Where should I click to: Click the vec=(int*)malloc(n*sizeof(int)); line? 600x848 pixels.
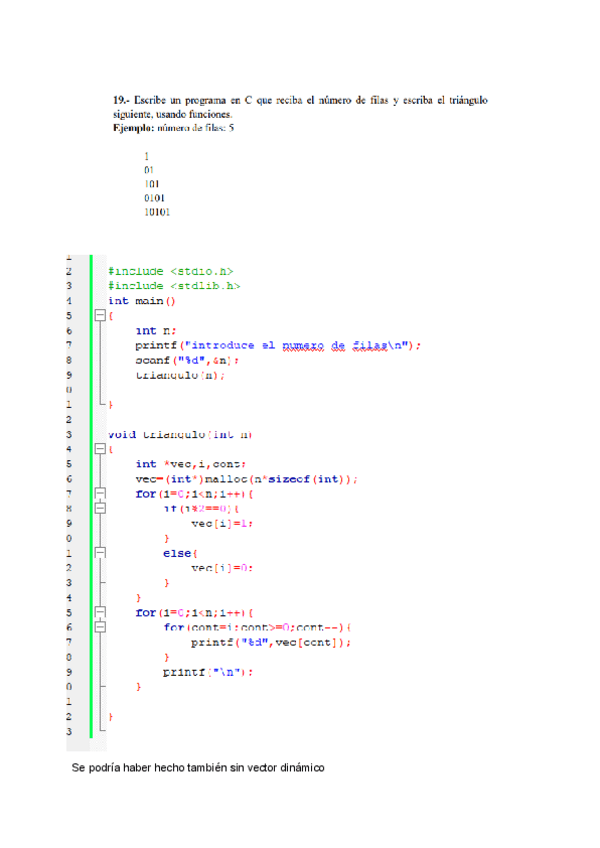click(x=246, y=479)
